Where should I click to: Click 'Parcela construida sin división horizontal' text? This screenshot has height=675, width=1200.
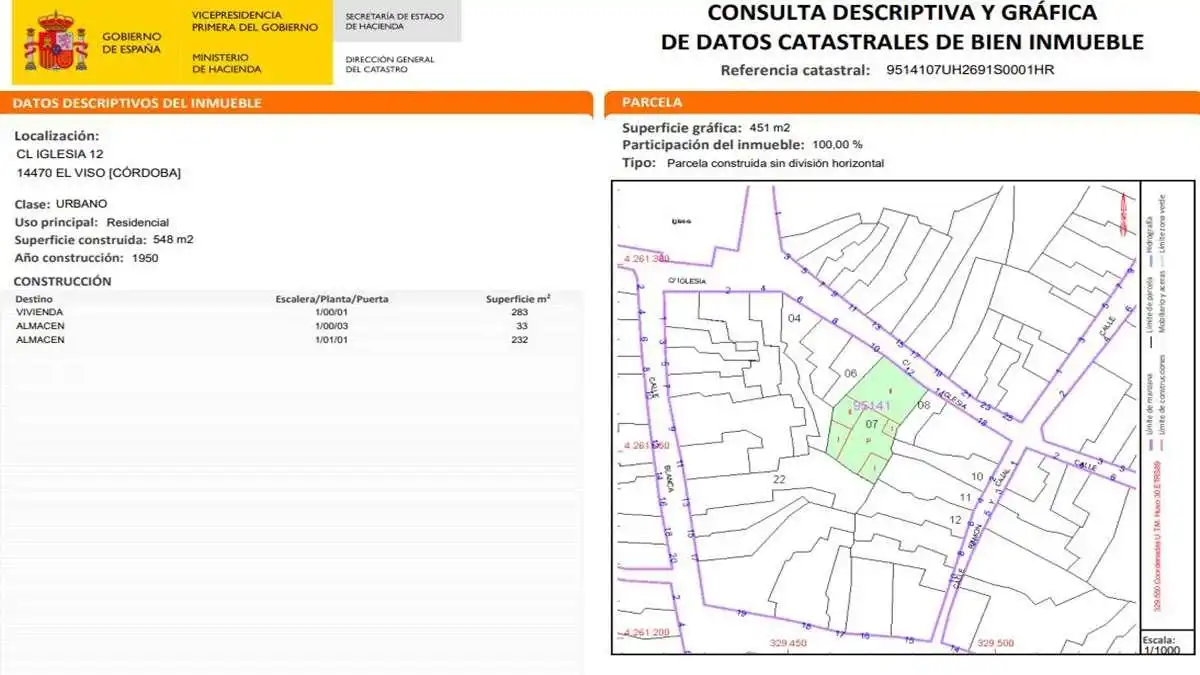pyautogui.click(x=775, y=163)
